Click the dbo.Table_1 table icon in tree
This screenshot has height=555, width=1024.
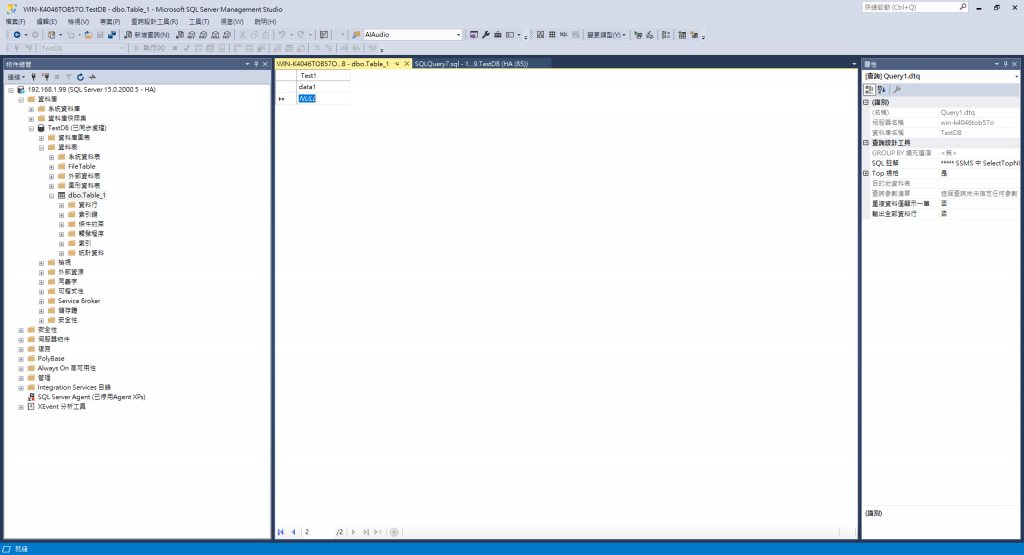point(61,195)
